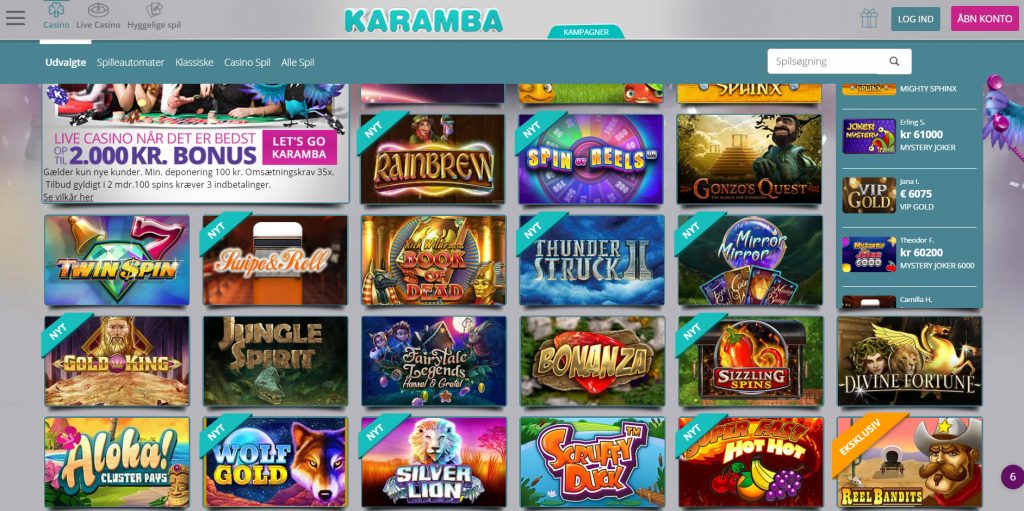Click the Let's Go Karamba button
This screenshot has height=511, width=1024.
(x=300, y=148)
